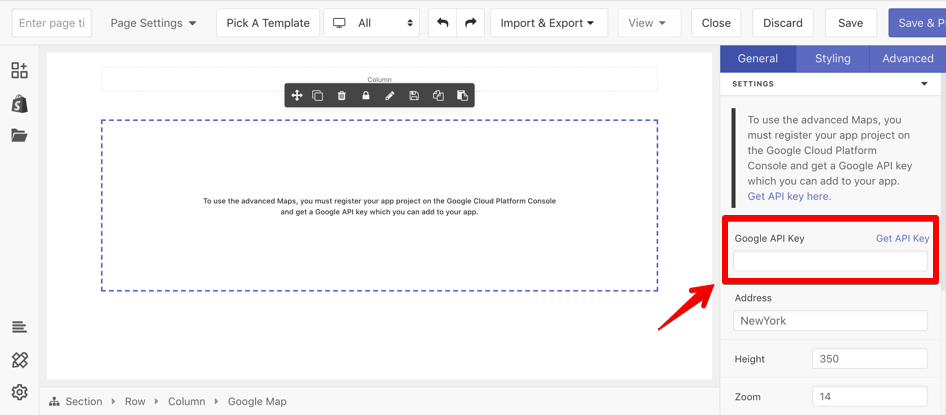Open the outline lines icon in sidebar
Image resolution: width=946 pixels, height=415 pixels.
click(19, 328)
